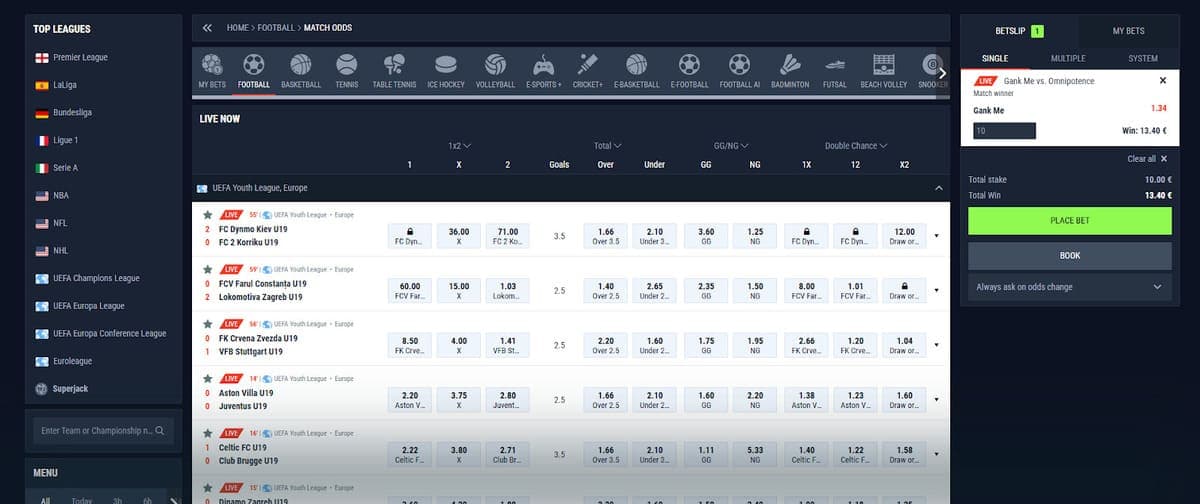Select odds 36.00 draw for Dynmo Kiev match
The image size is (1200, 504).
459,236
